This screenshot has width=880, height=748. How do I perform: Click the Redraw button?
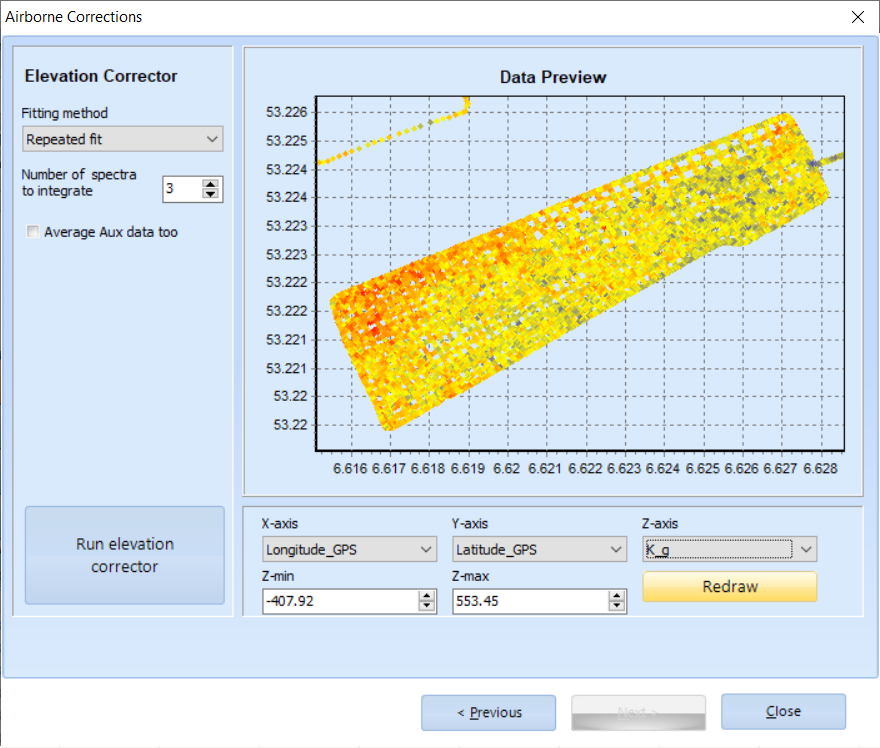[x=729, y=587]
